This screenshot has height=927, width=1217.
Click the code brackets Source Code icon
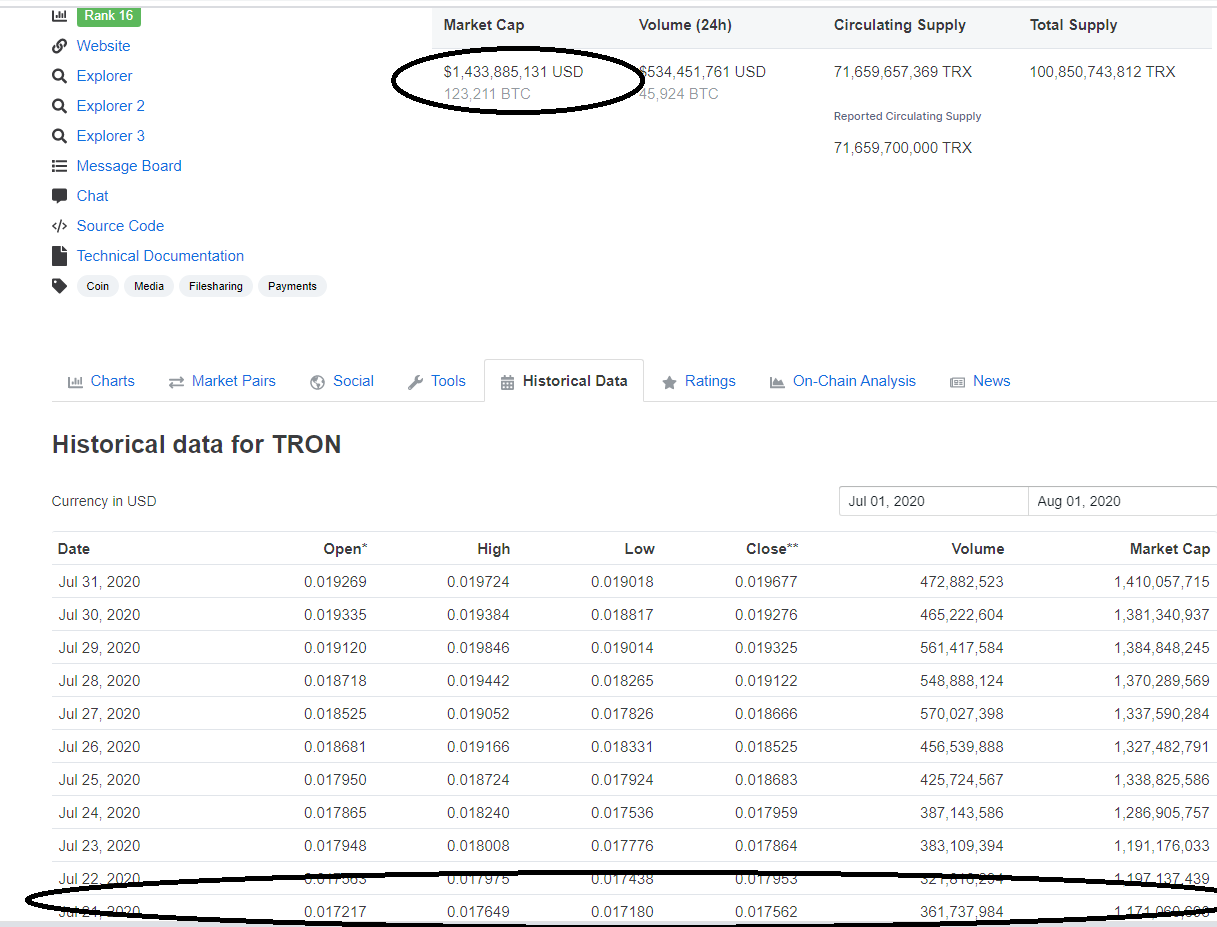point(59,226)
